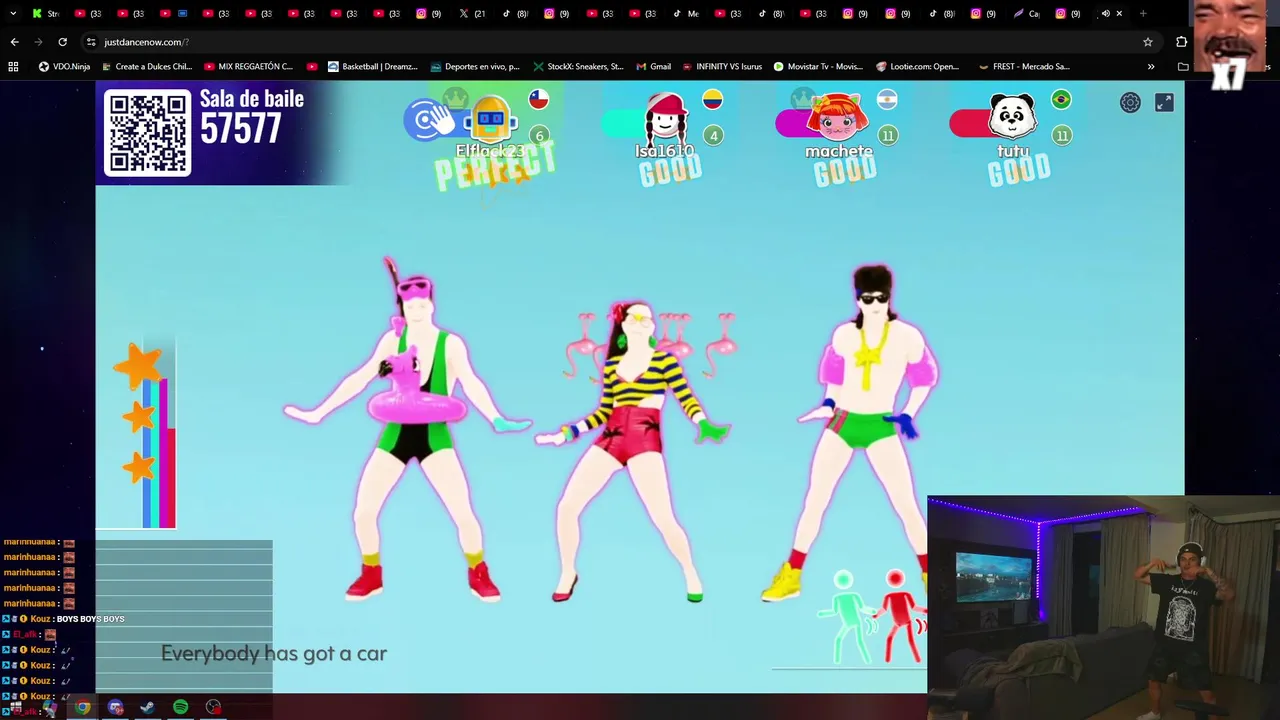Open the Basketball | Dreamz bookmark
This screenshot has height=720, width=1280.
point(372,67)
